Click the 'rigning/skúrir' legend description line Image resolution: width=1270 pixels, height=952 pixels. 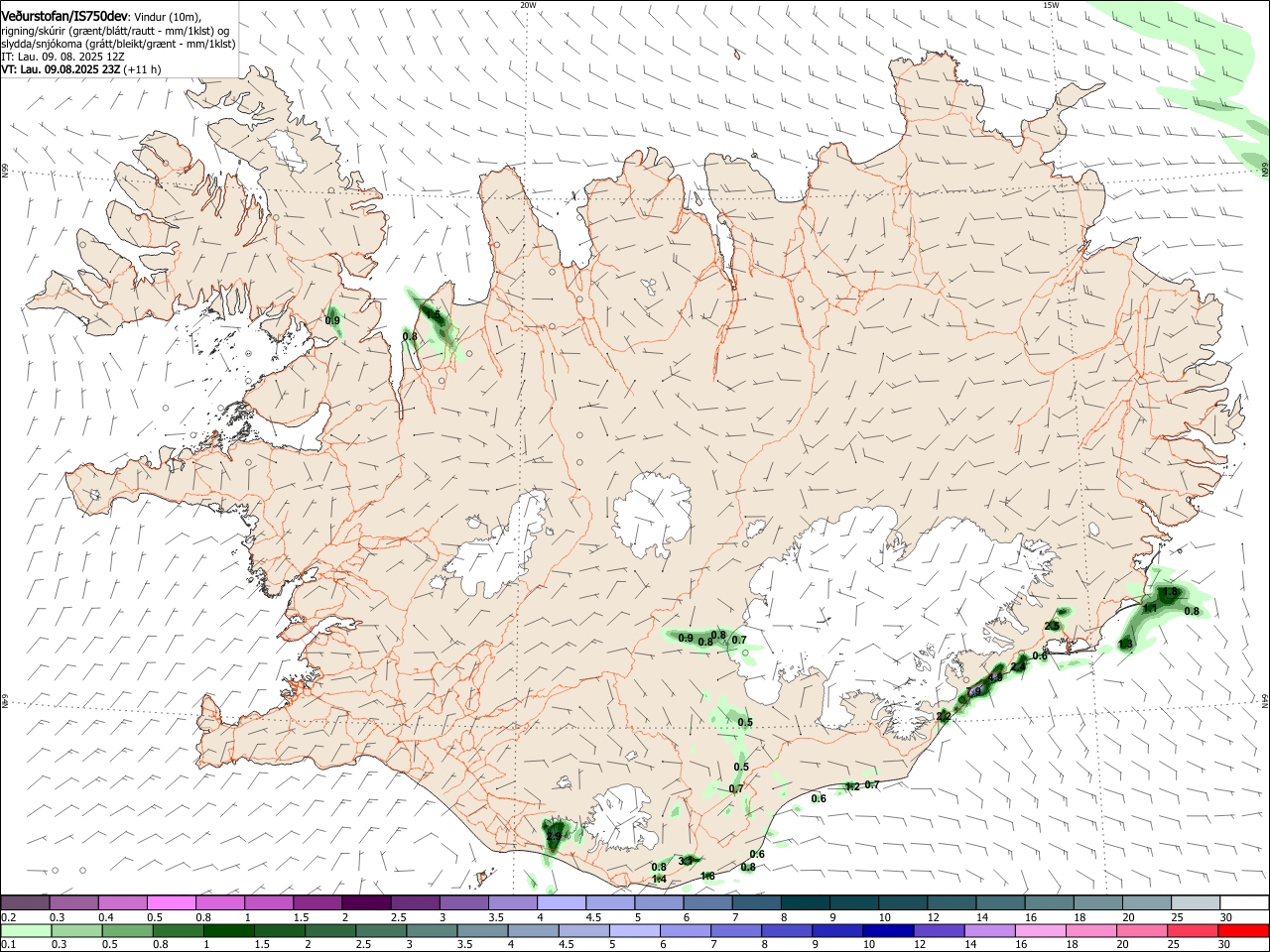coord(114,31)
